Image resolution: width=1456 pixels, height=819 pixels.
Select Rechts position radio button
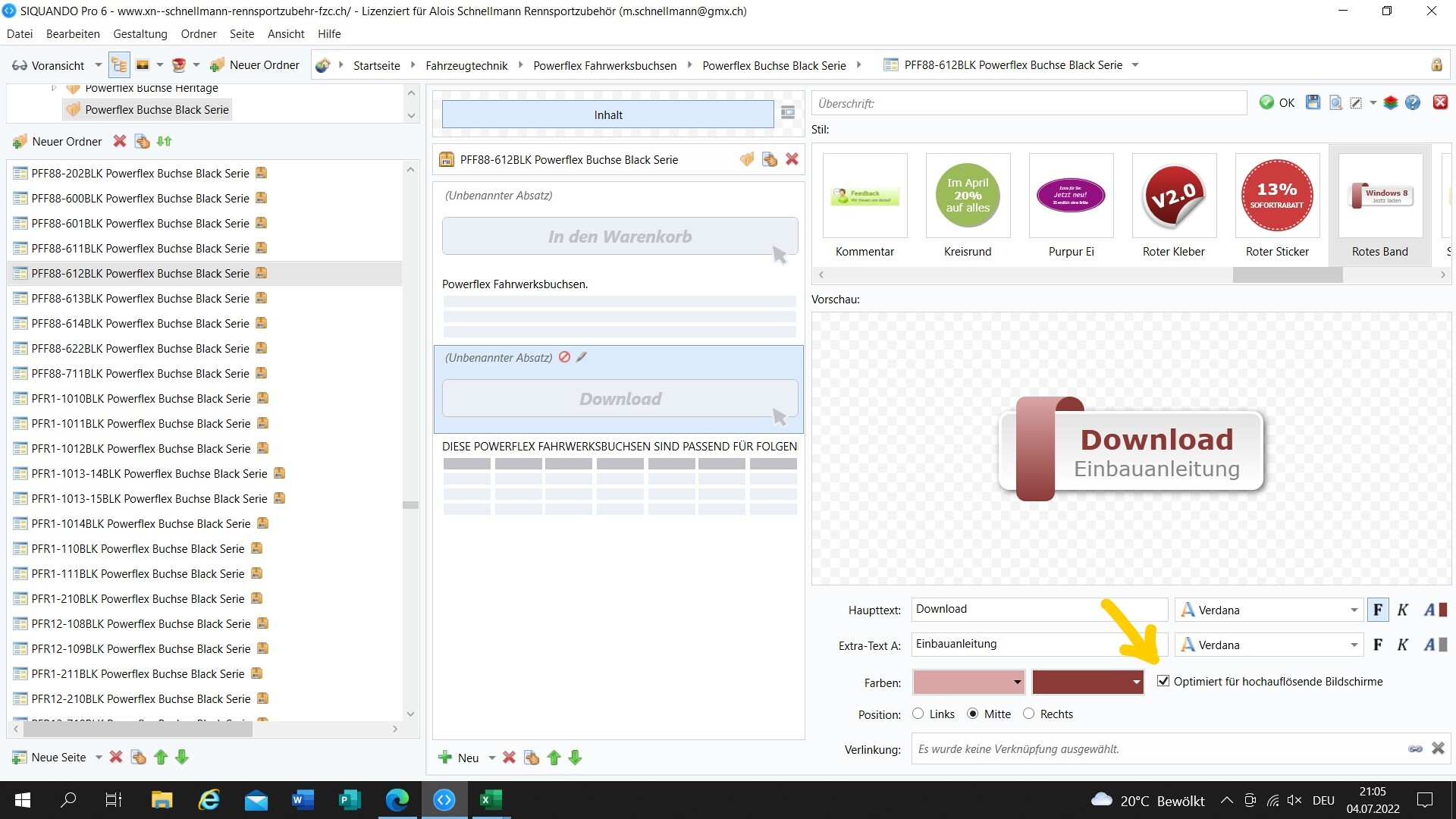pyautogui.click(x=1028, y=714)
